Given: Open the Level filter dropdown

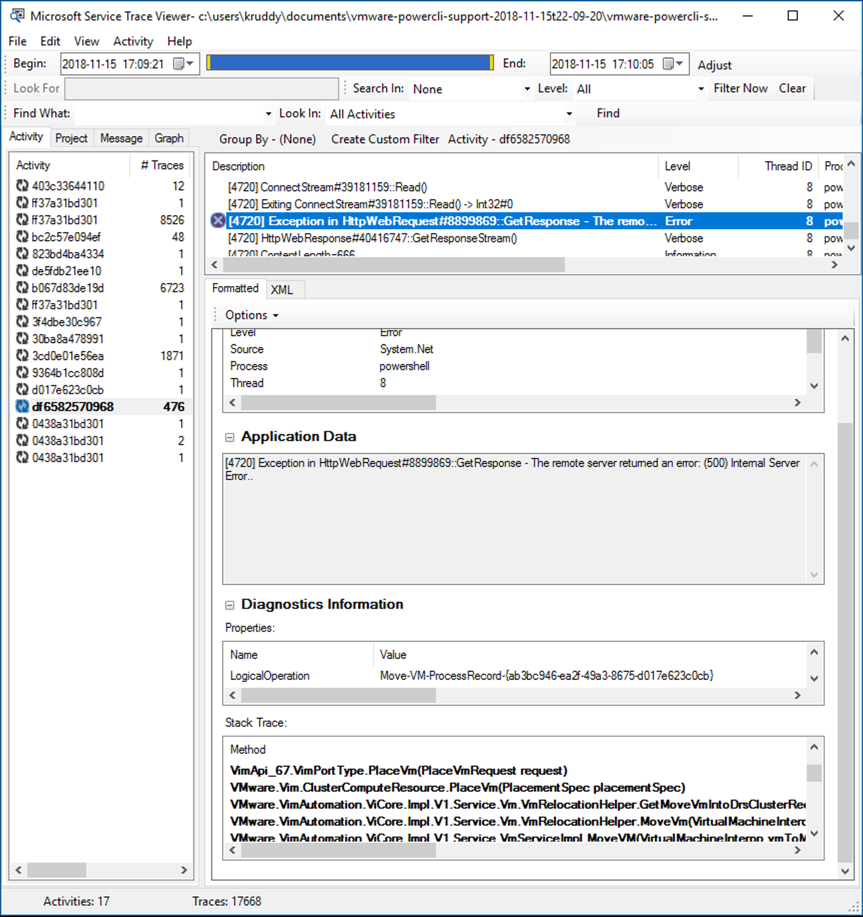Looking at the screenshot, I should point(701,89).
